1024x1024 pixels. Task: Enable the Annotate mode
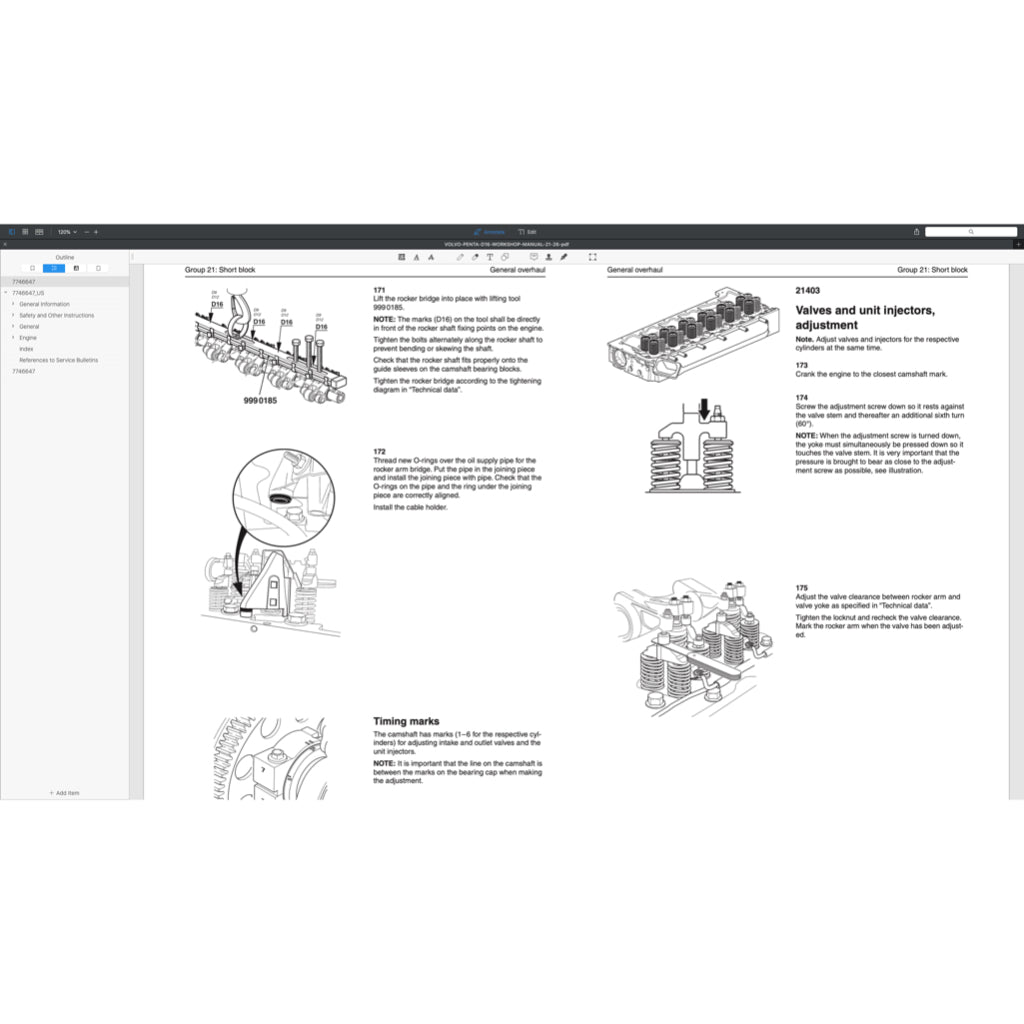point(488,231)
